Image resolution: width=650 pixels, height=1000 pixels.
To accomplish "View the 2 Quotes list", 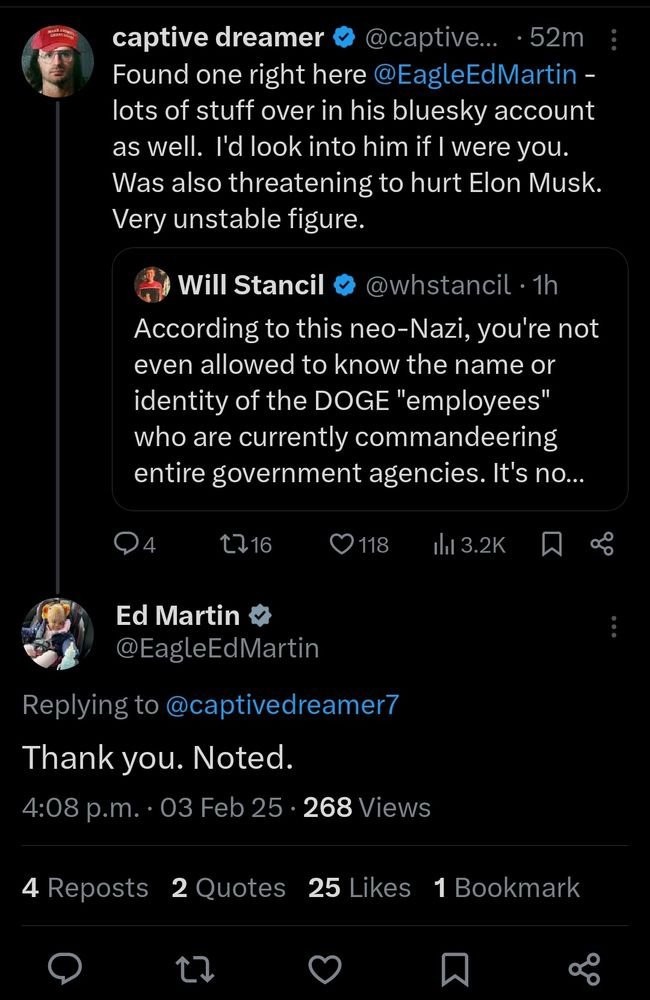I will tap(228, 887).
